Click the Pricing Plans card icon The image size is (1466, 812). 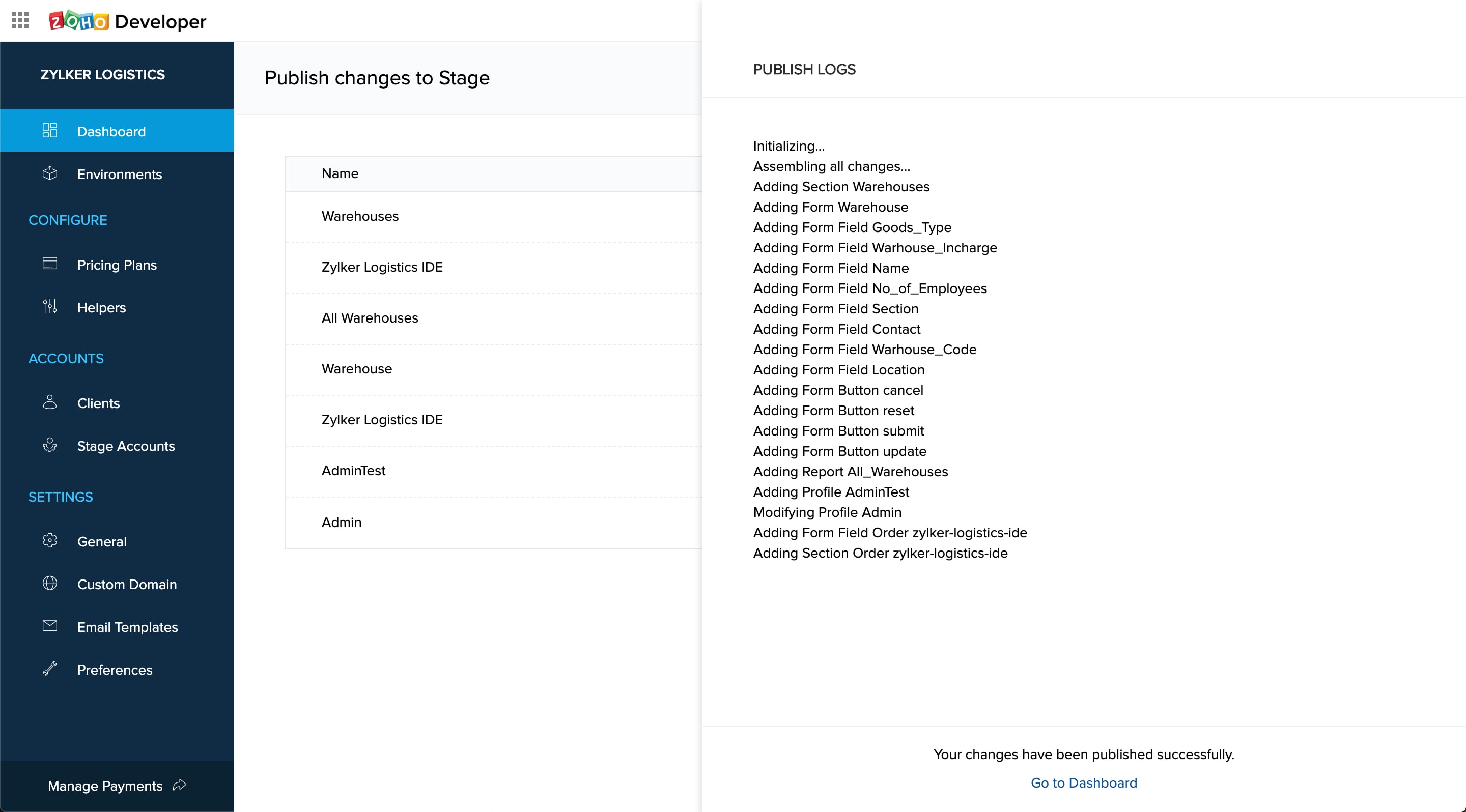[50, 264]
